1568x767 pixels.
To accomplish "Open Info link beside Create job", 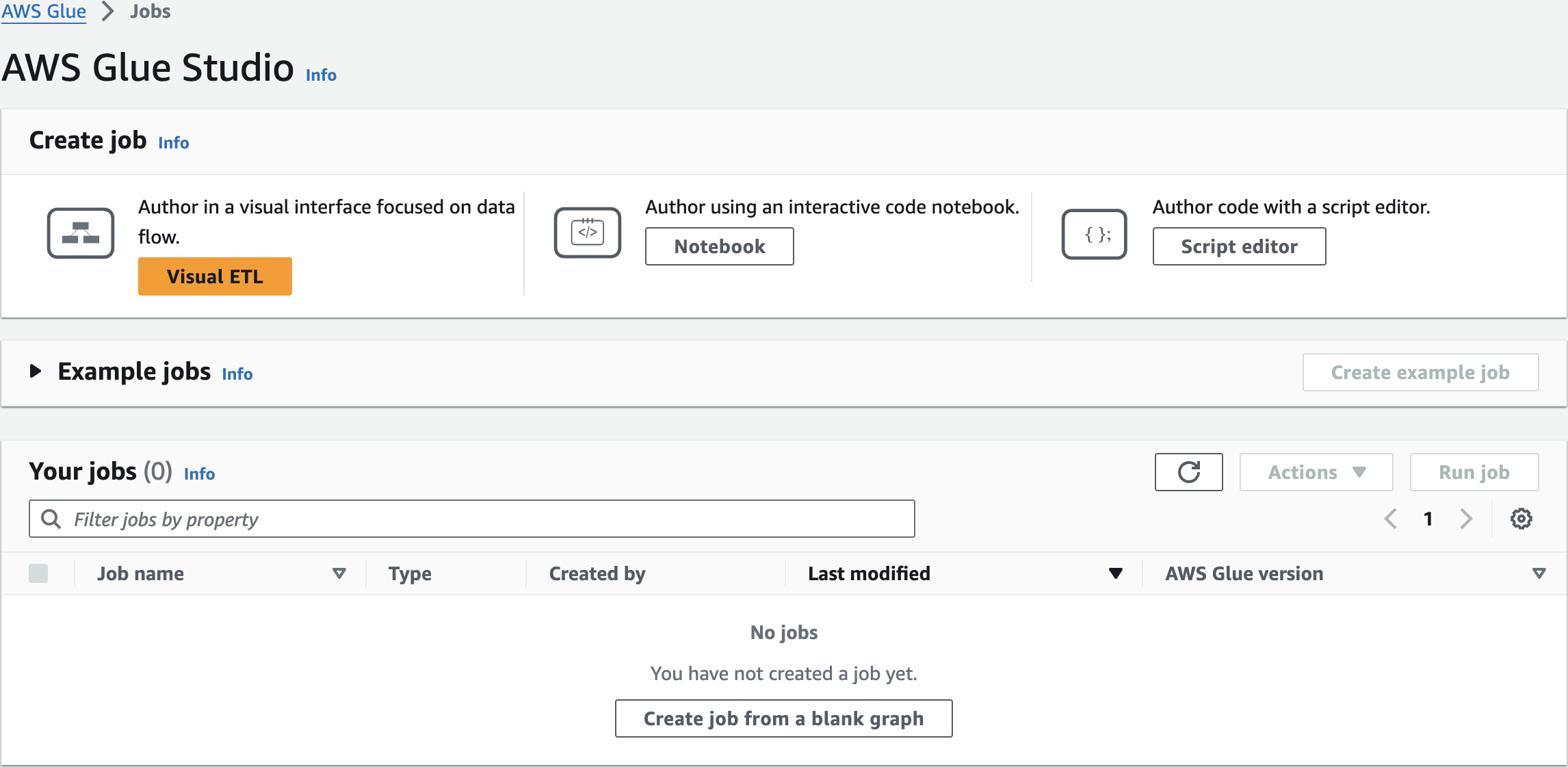I will pos(173,142).
